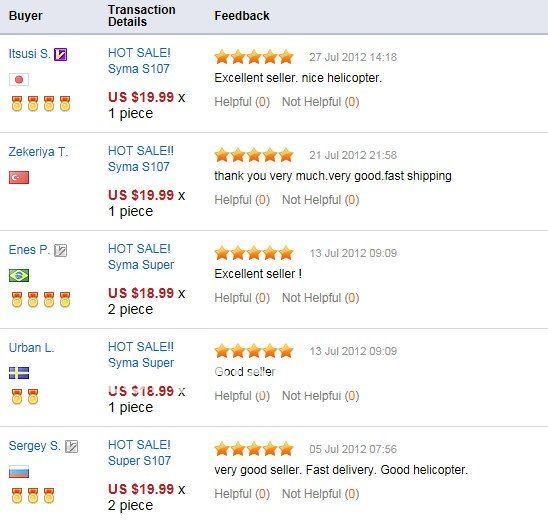Open buyer profile Urban L.
Screen dimensions: 548x524
31,348
